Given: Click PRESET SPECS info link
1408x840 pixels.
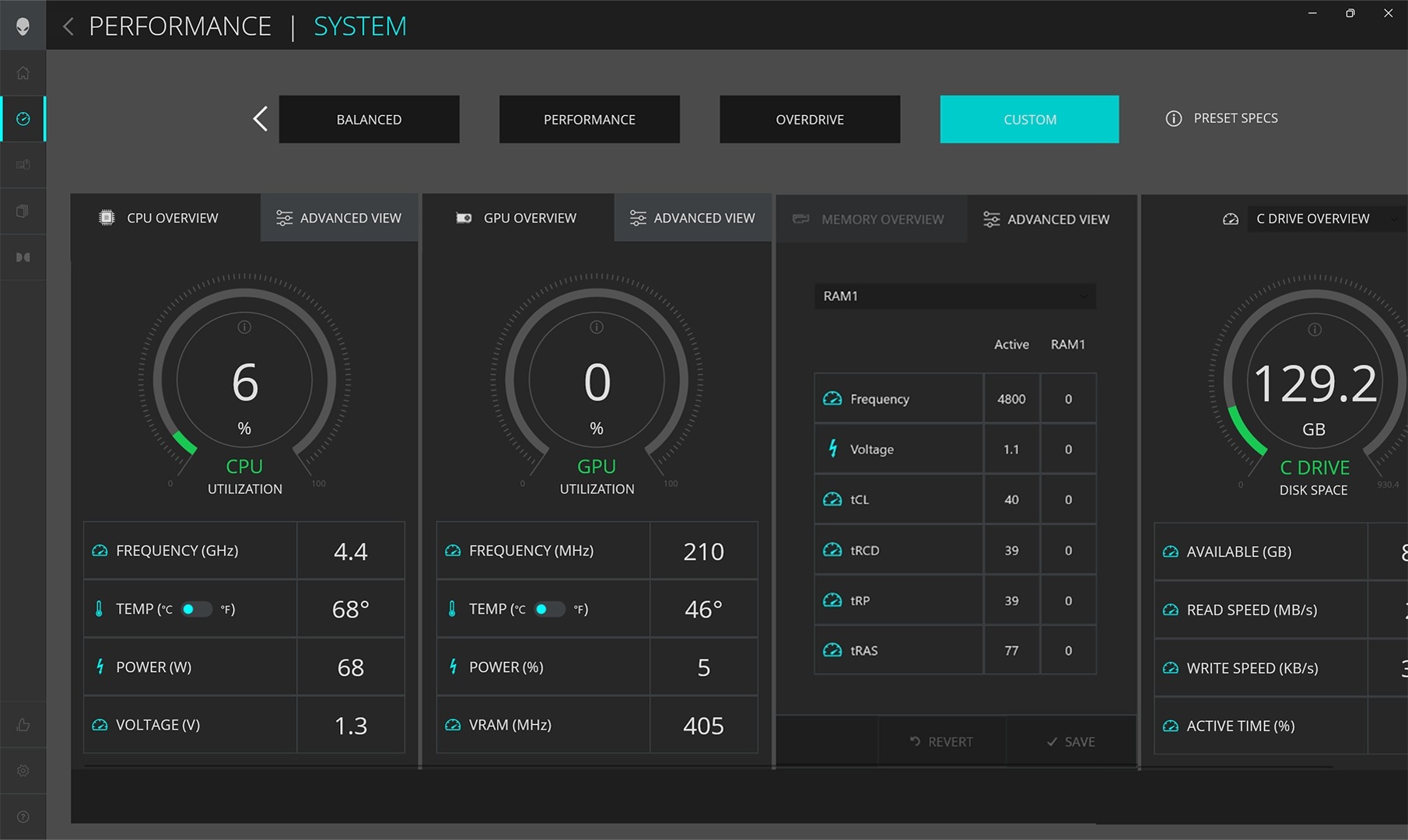Looking at the screenshot, I should tap(1221, 118).
